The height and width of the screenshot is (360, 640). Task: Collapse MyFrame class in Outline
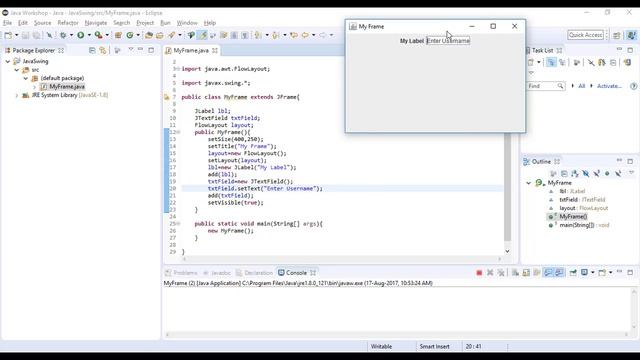click(529, 183)
